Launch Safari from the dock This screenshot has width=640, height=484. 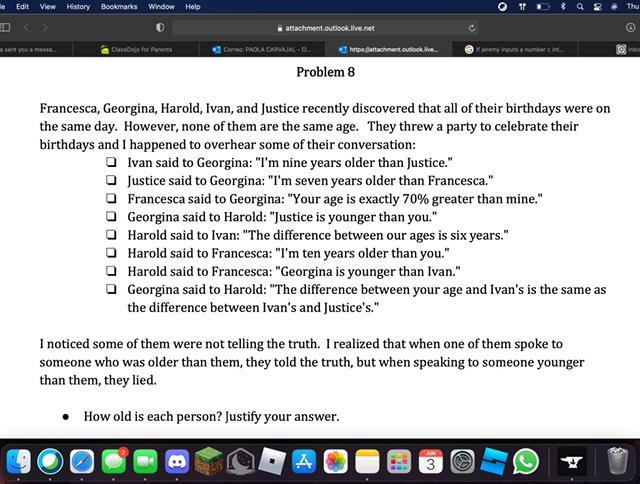tap(82, 462)
